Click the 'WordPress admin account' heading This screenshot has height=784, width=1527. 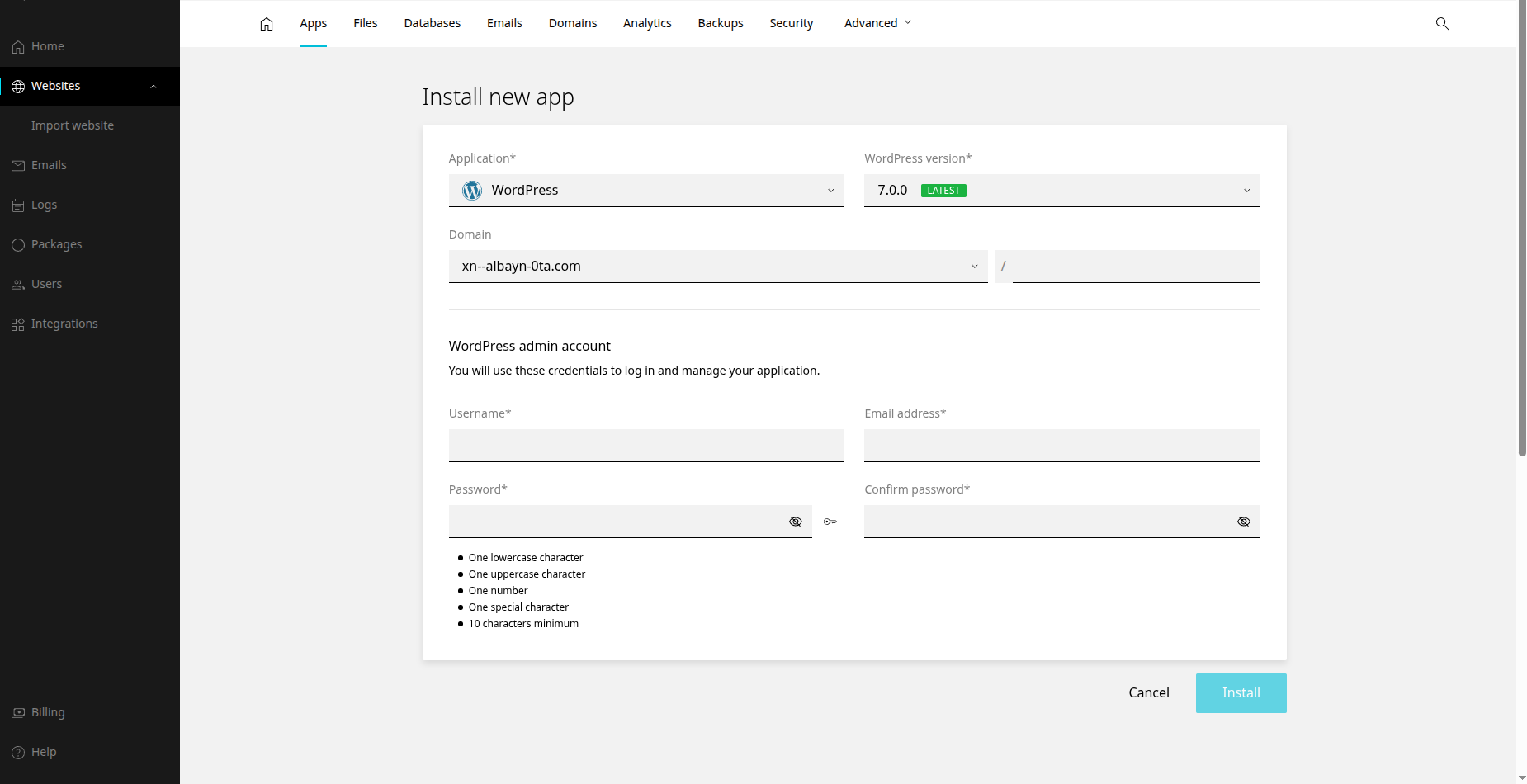tap(530, 346)
